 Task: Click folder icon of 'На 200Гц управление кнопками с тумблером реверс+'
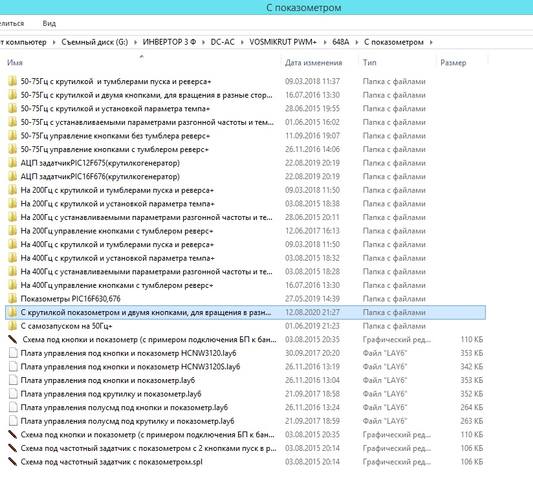(13, 231)
